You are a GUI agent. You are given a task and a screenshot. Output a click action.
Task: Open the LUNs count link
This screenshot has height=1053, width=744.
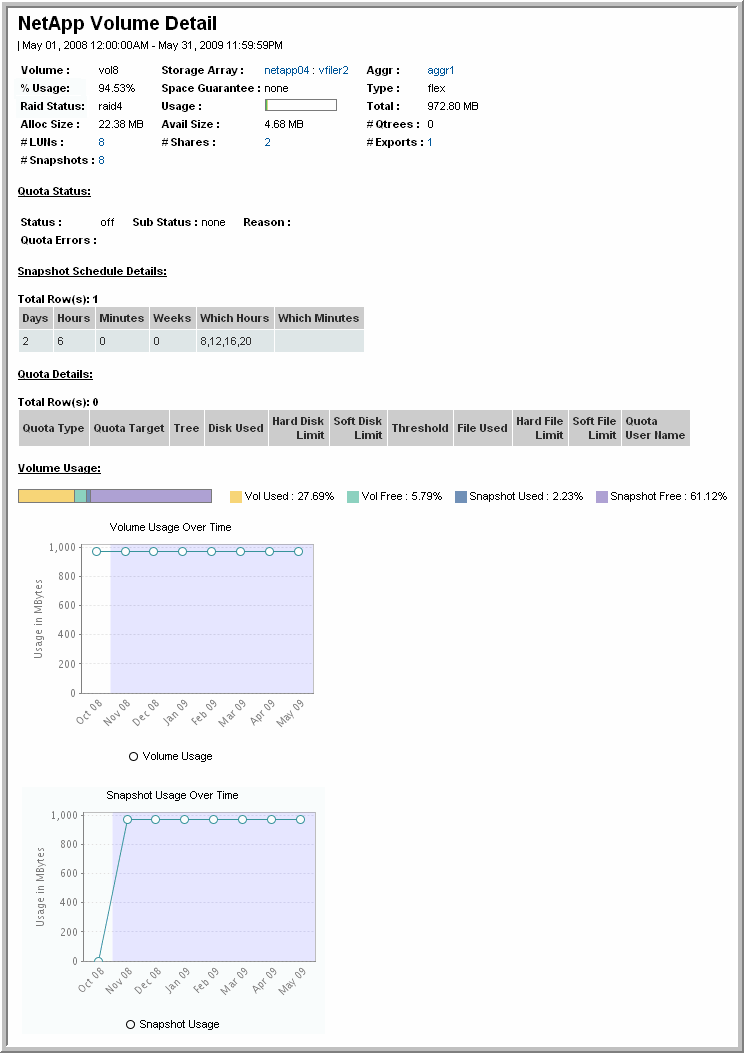[101, 142]
